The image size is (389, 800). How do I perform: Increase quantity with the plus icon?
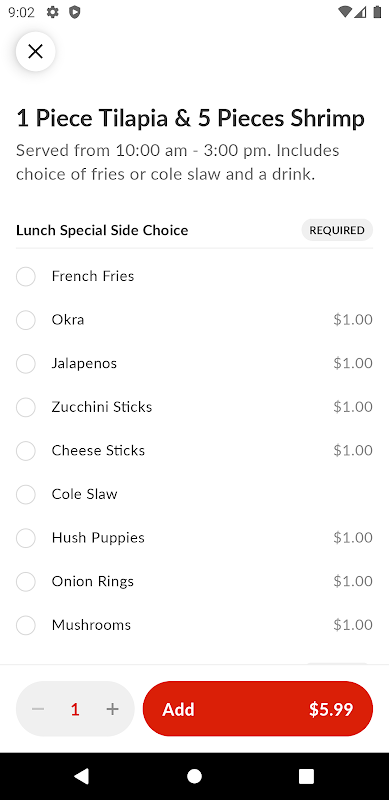pos(112,709)
